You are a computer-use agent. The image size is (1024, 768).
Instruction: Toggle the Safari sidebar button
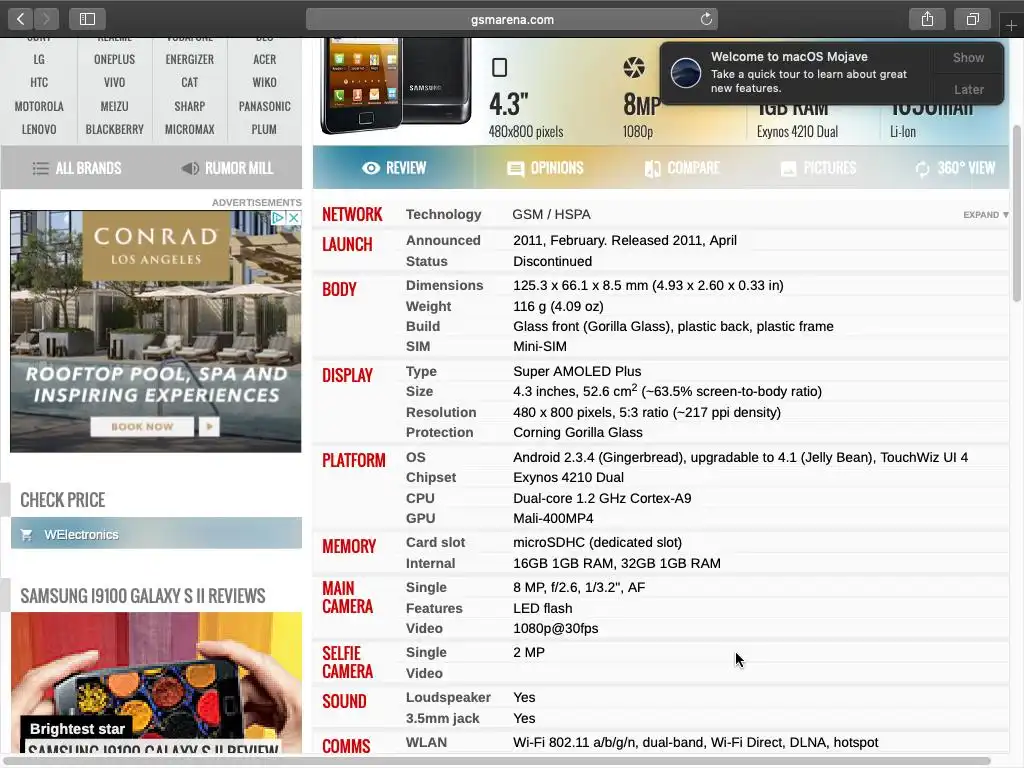(x=88, y=19)
